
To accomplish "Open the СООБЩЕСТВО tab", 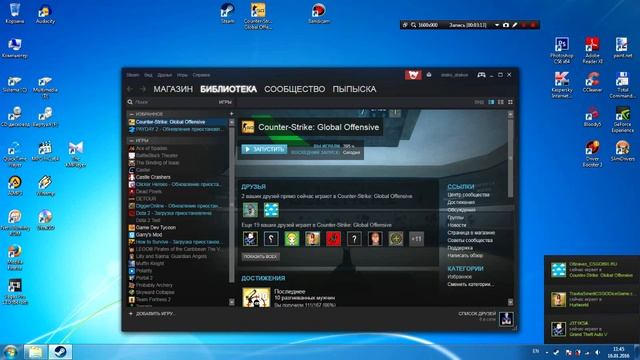I will coord(295,89).
